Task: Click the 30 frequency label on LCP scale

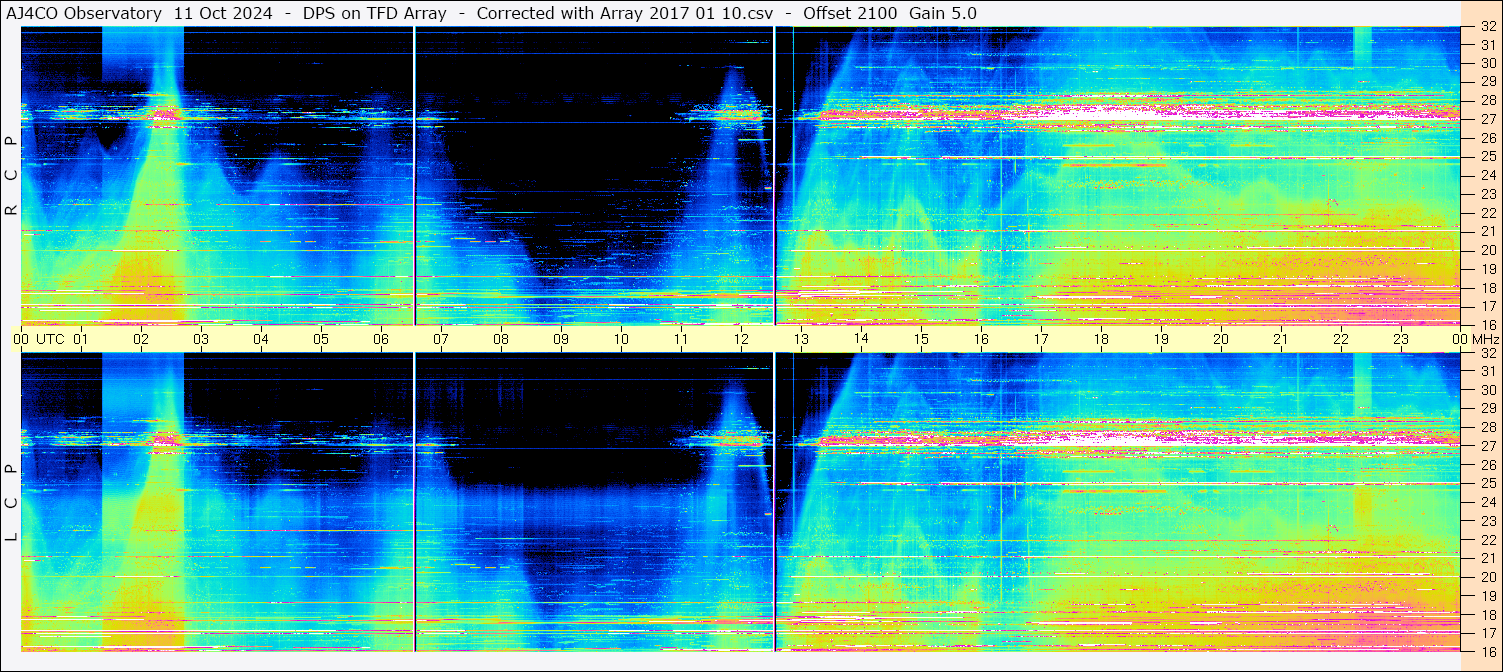Action: (1488, 390)
